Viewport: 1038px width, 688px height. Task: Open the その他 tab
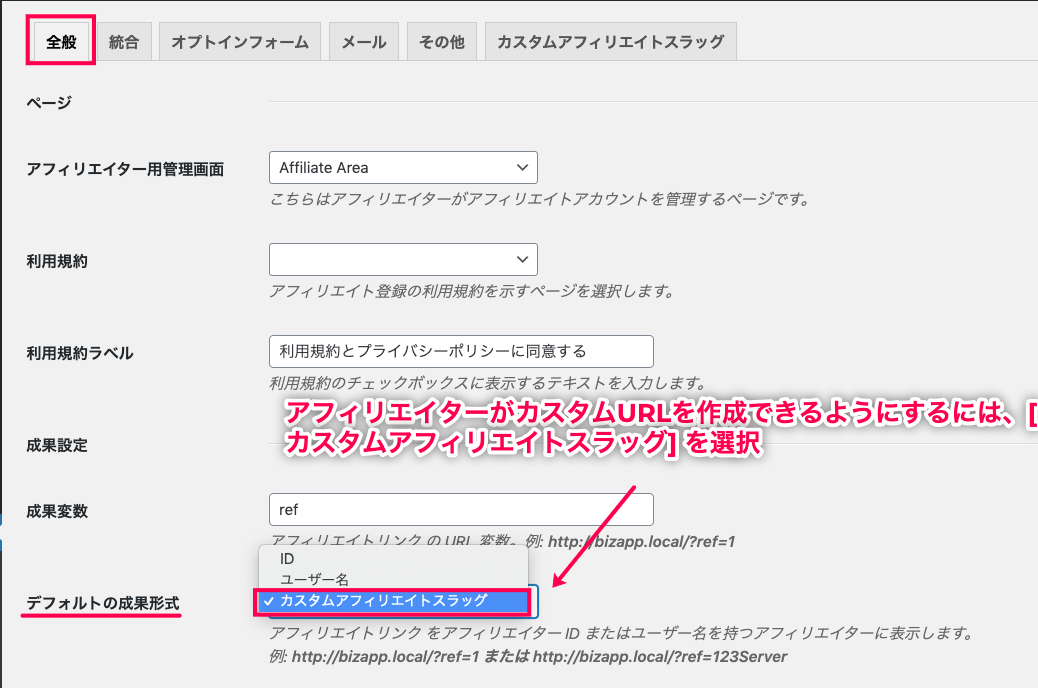pos(442,42)
